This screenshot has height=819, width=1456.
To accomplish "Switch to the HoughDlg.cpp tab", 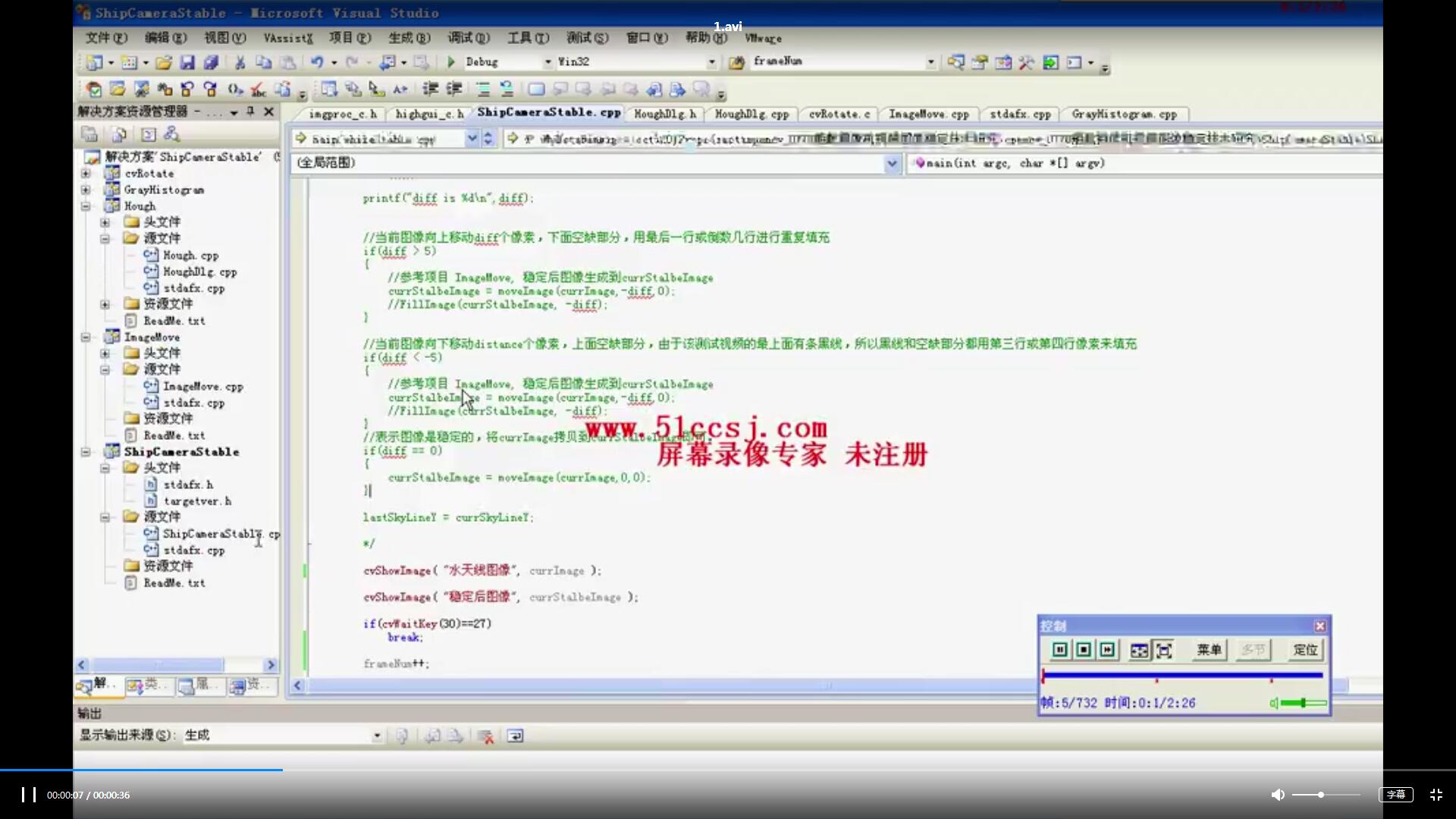I will coord(752,115).
